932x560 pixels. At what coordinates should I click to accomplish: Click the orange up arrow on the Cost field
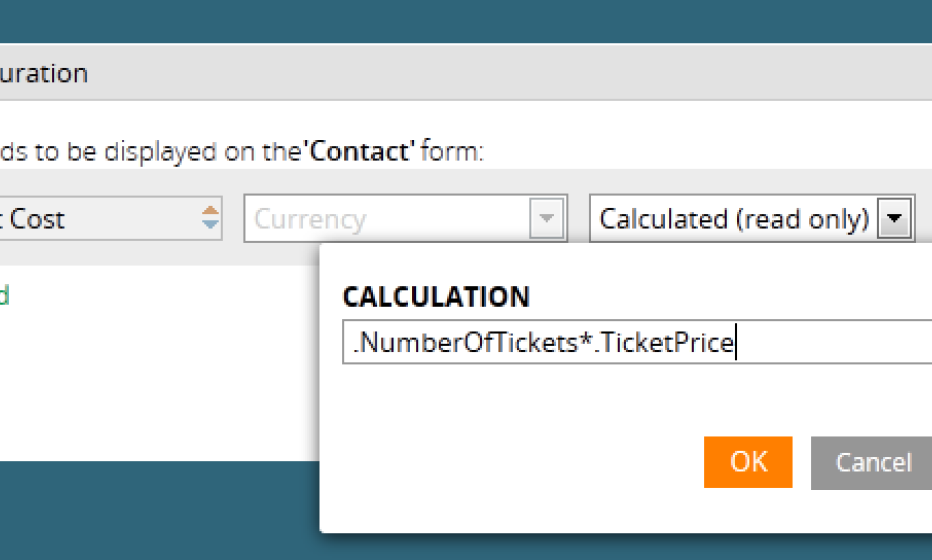(x=210, y=210)
